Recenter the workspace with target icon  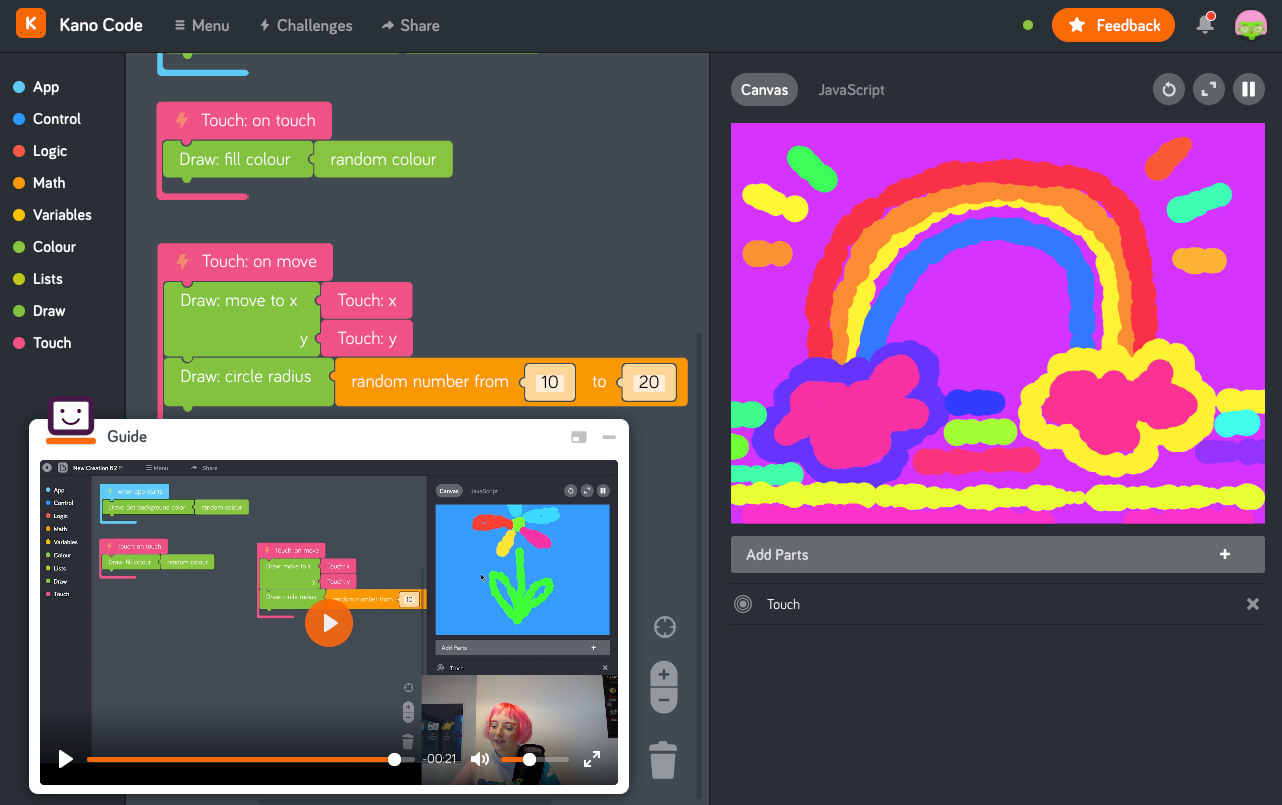(x=664, y=627)
